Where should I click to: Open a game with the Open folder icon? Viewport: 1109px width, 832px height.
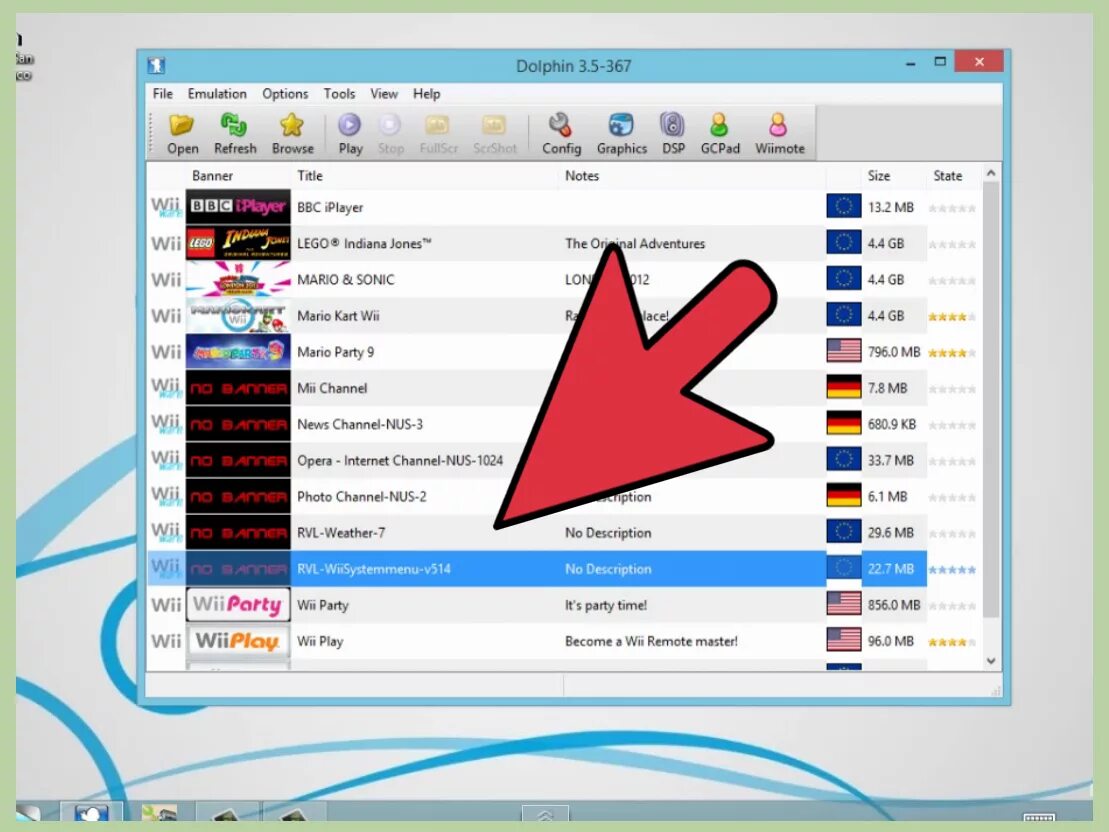pos(182,134)
